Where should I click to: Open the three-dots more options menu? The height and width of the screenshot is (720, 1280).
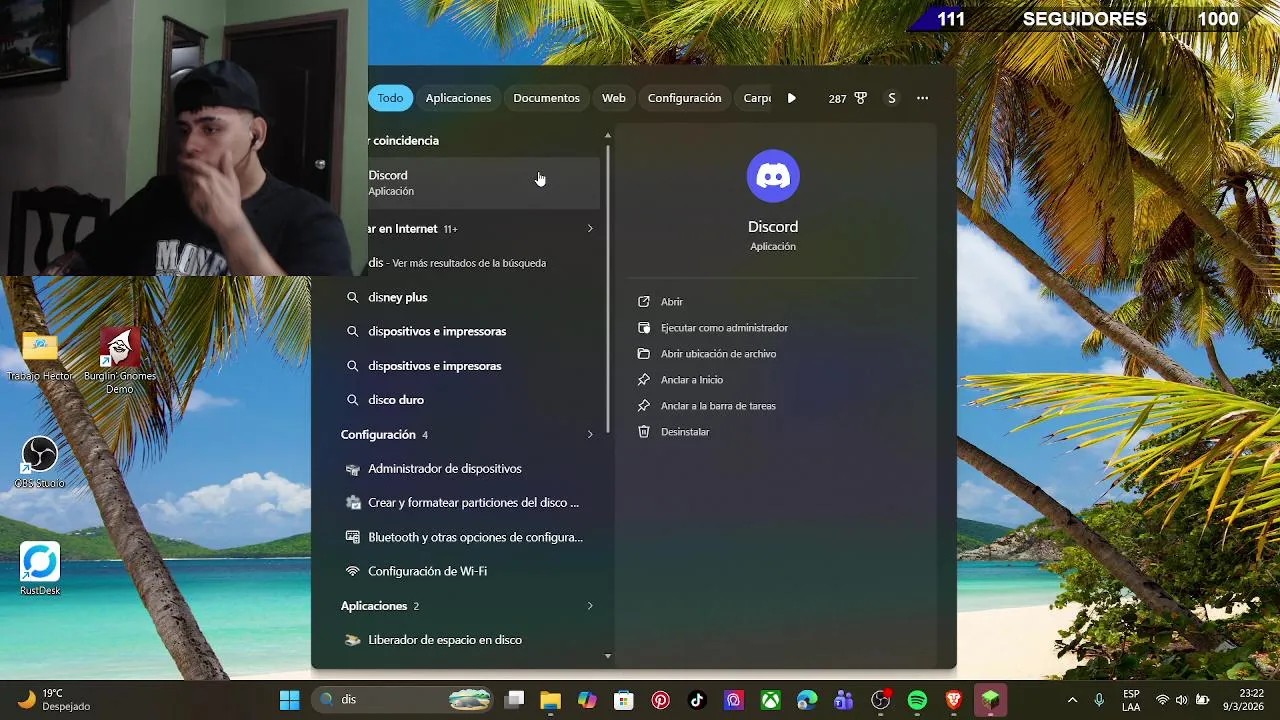click(922, 98)
